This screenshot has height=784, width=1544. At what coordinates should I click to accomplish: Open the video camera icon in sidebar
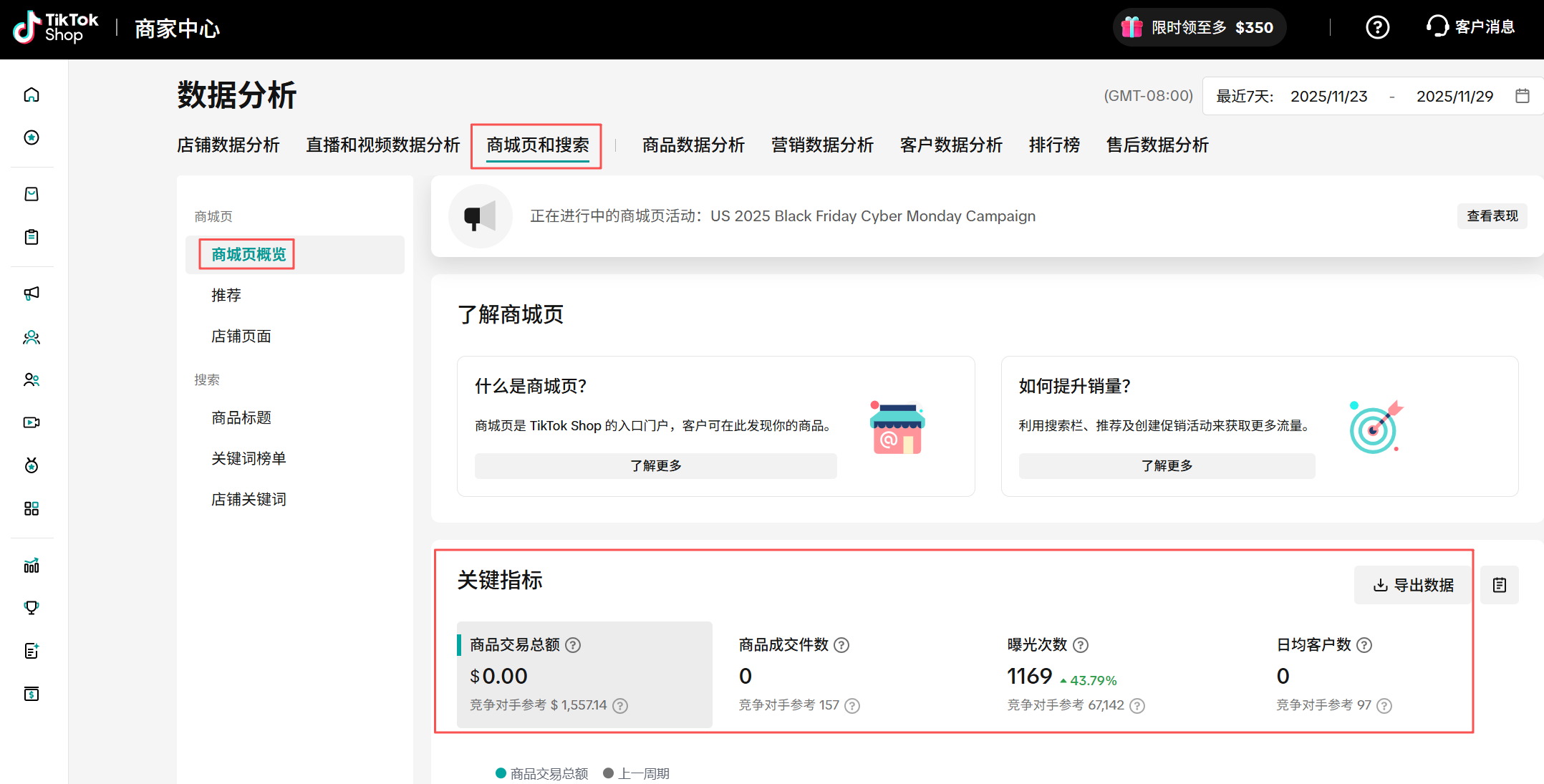click(x=32, y=422)
